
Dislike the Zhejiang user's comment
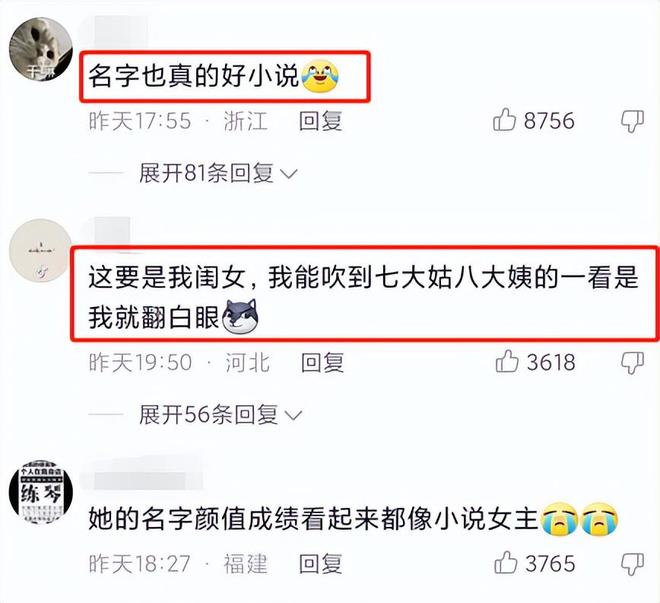coord(633,122)
